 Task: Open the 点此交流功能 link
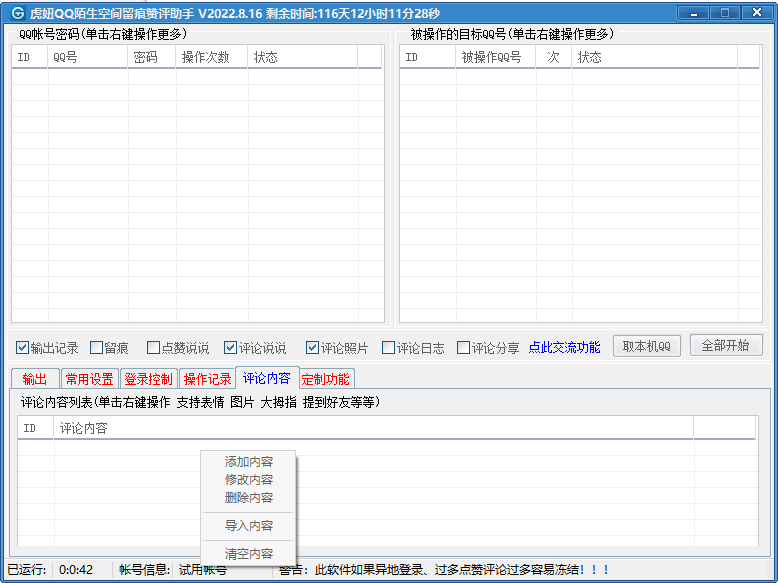pos(565,347)
